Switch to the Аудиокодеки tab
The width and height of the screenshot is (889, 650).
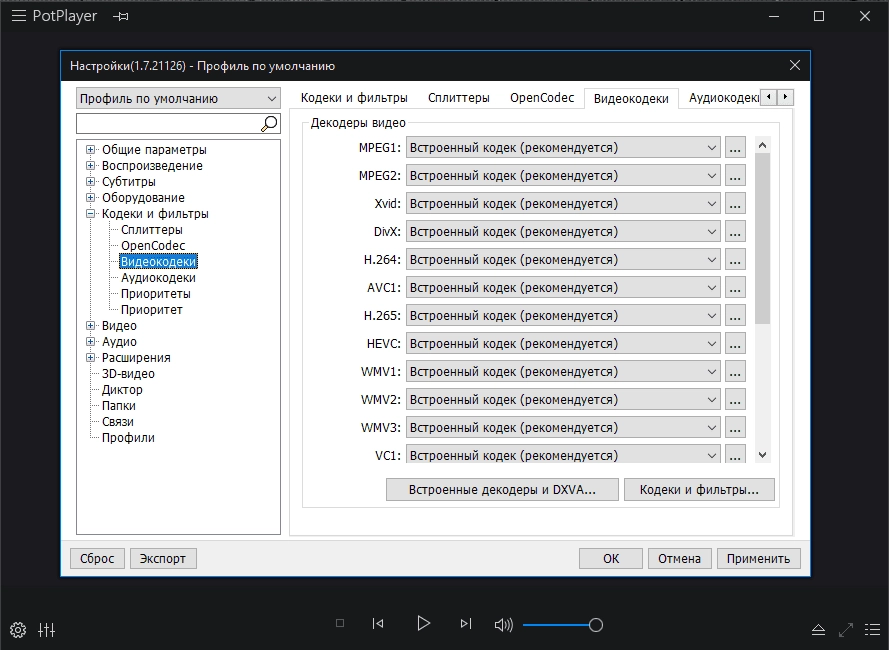pyautogui.click(x=723, y=98)
